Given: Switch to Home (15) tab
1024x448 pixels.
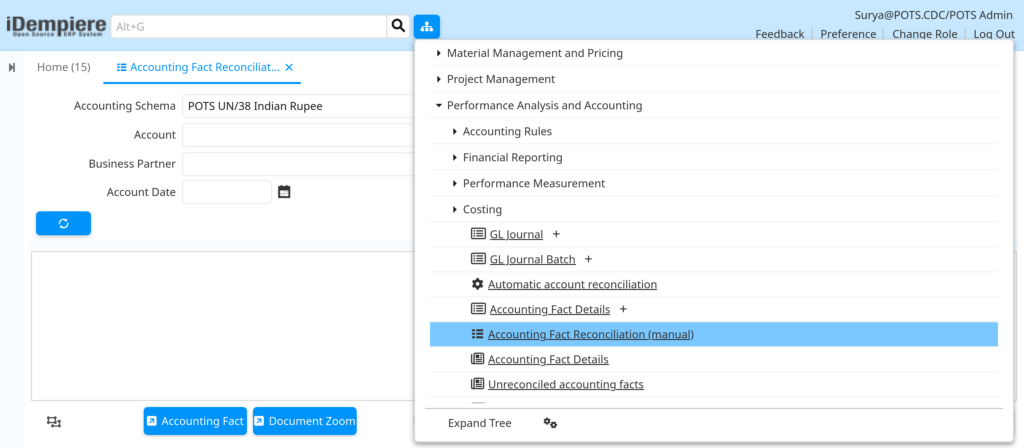Looking at the screenshot, I should 63,67.
